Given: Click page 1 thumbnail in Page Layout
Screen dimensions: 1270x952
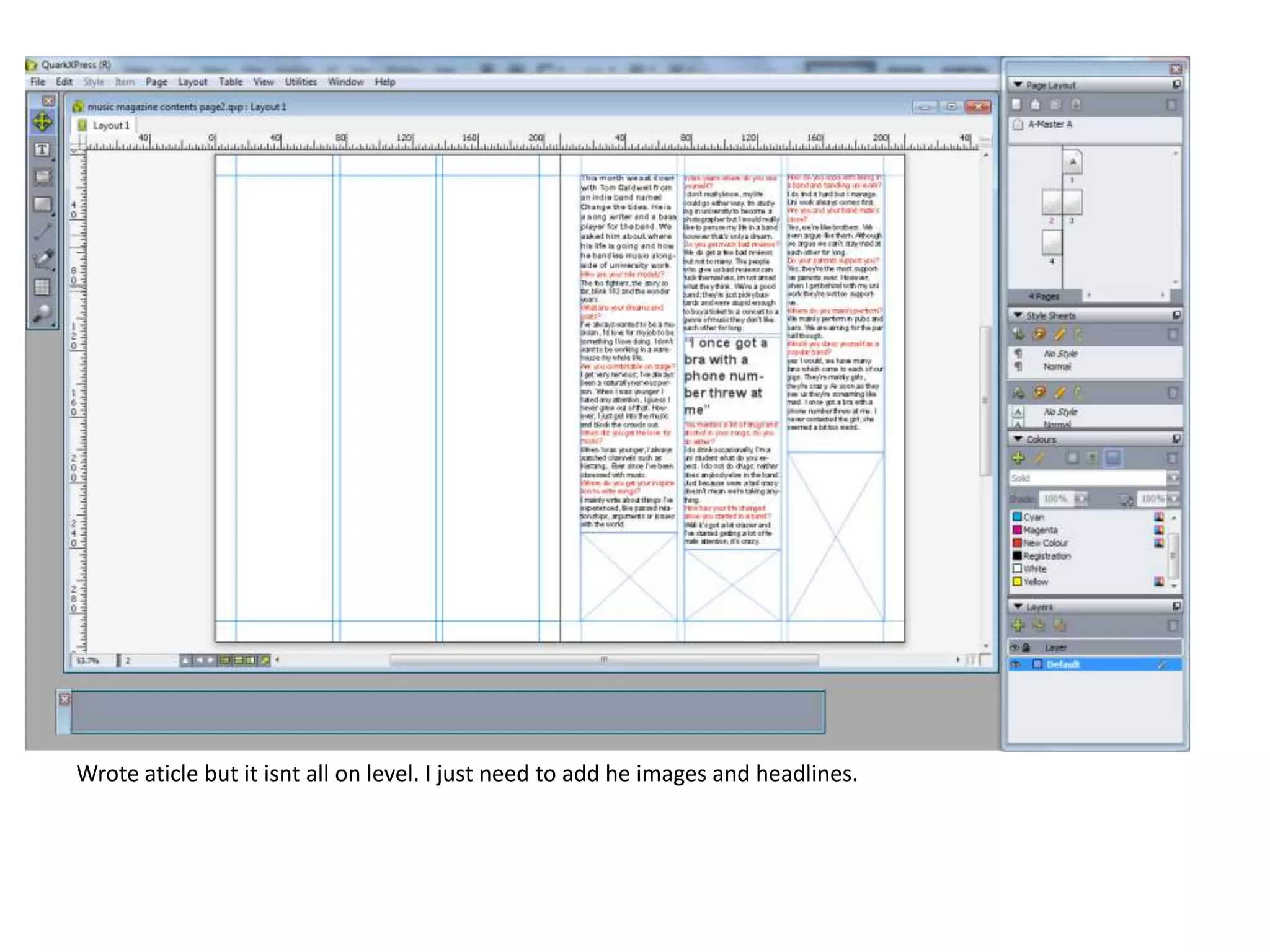Looking at the screenshot, I should 1073,163.
